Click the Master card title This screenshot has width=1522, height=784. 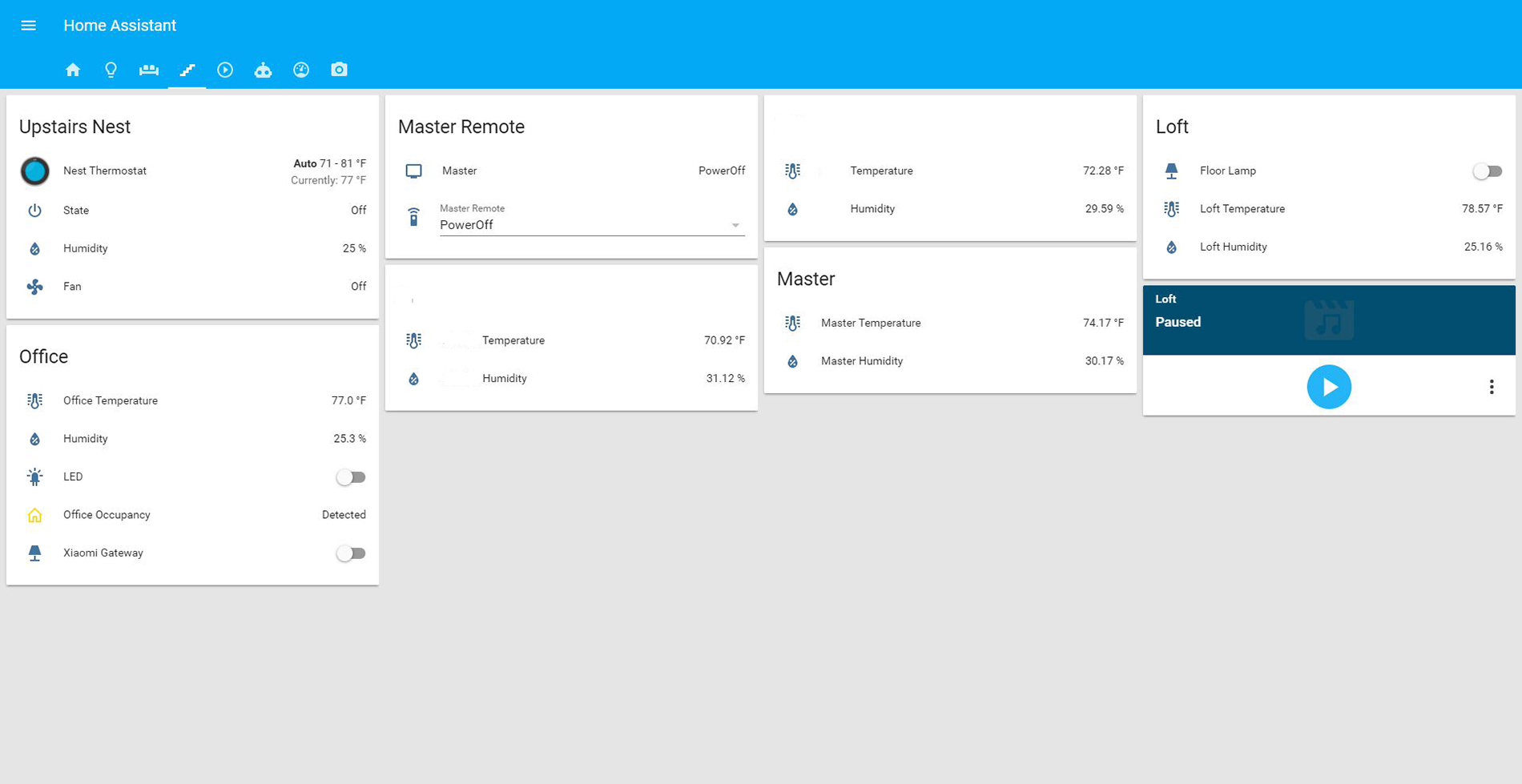point(806,279)
